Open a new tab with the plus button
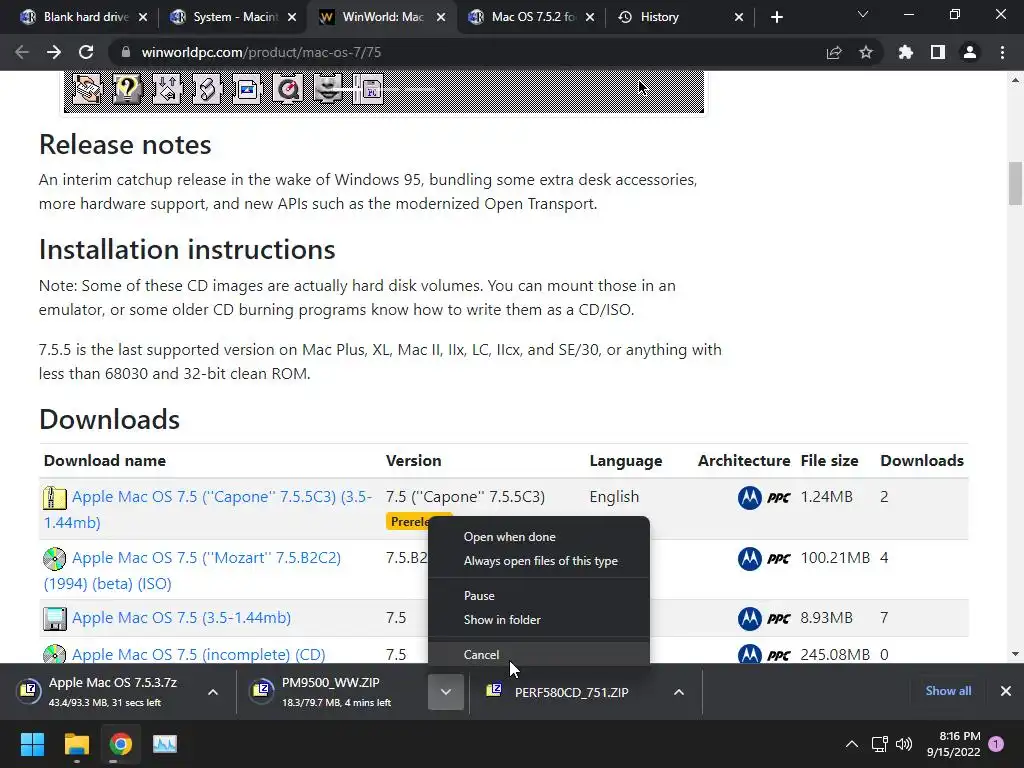This screenshot has height=768, width=1024. pos(776,17)
